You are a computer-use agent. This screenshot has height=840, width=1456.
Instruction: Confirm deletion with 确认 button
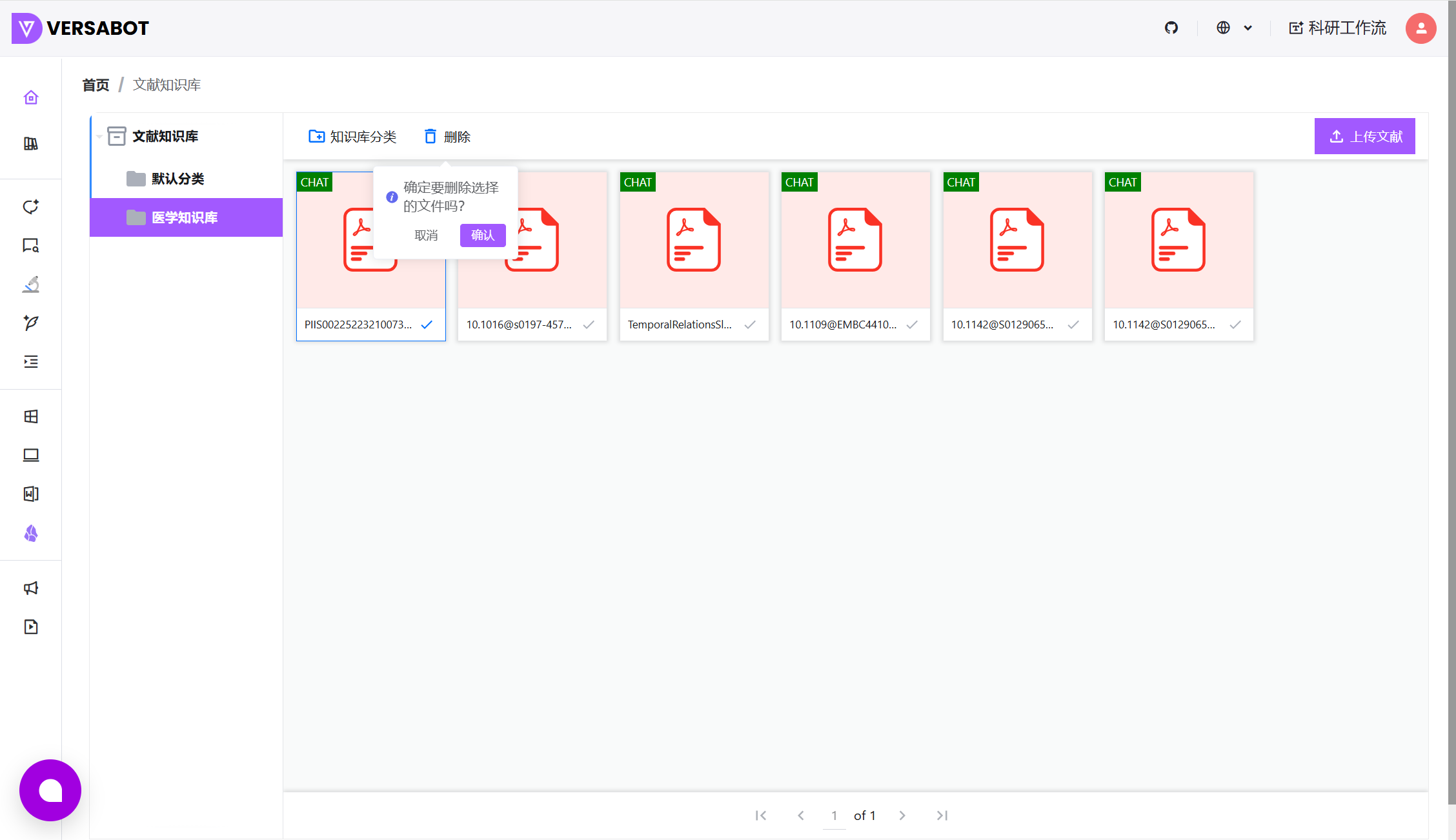[x=482, y=235]
